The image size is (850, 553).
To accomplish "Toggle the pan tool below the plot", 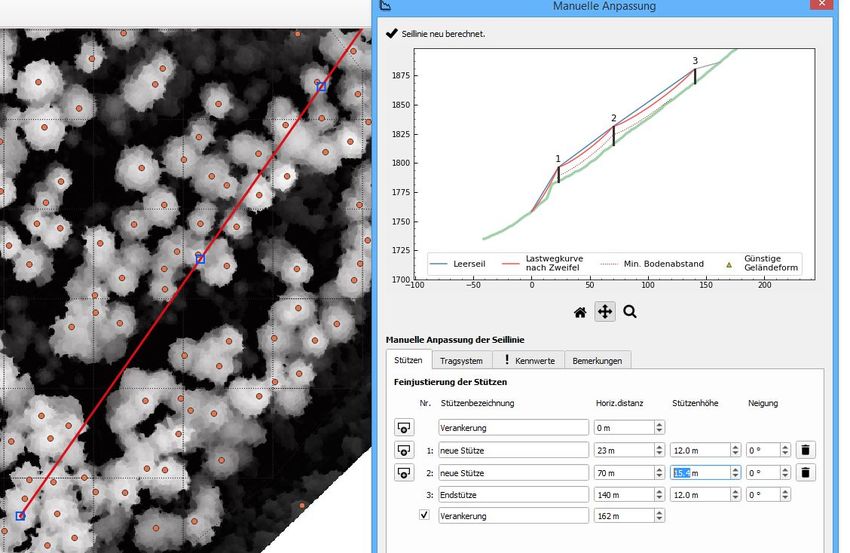I will (604, 312).
